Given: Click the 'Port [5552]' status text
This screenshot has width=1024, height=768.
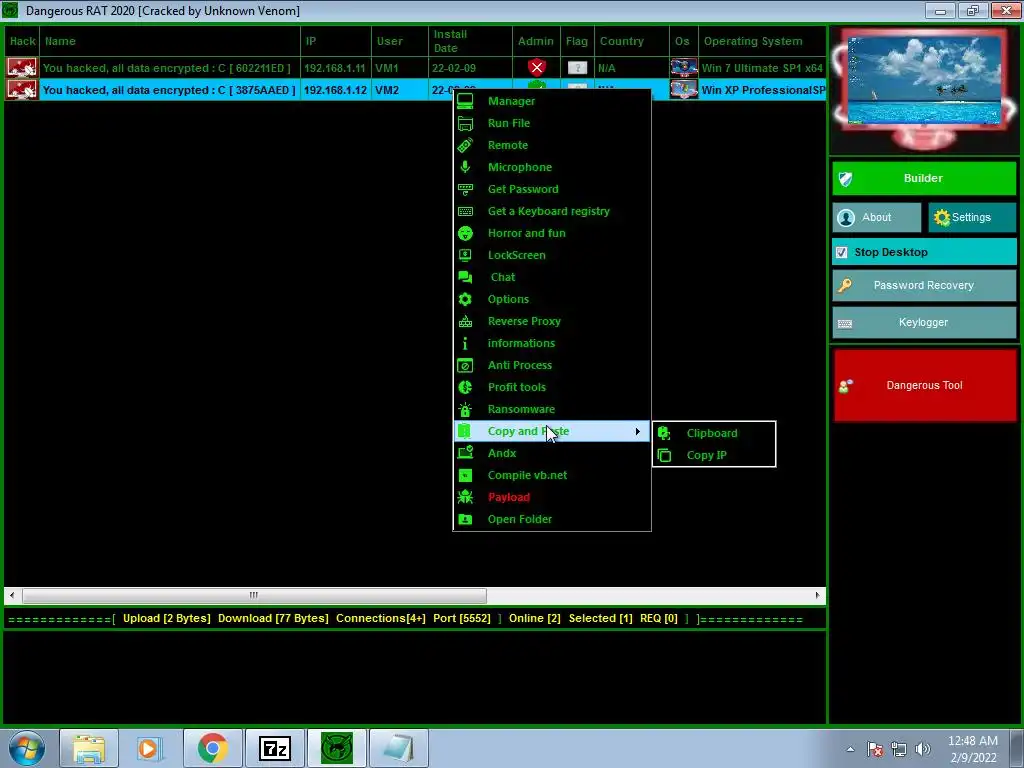Looking at the screenshot, I should pos(462,618).
